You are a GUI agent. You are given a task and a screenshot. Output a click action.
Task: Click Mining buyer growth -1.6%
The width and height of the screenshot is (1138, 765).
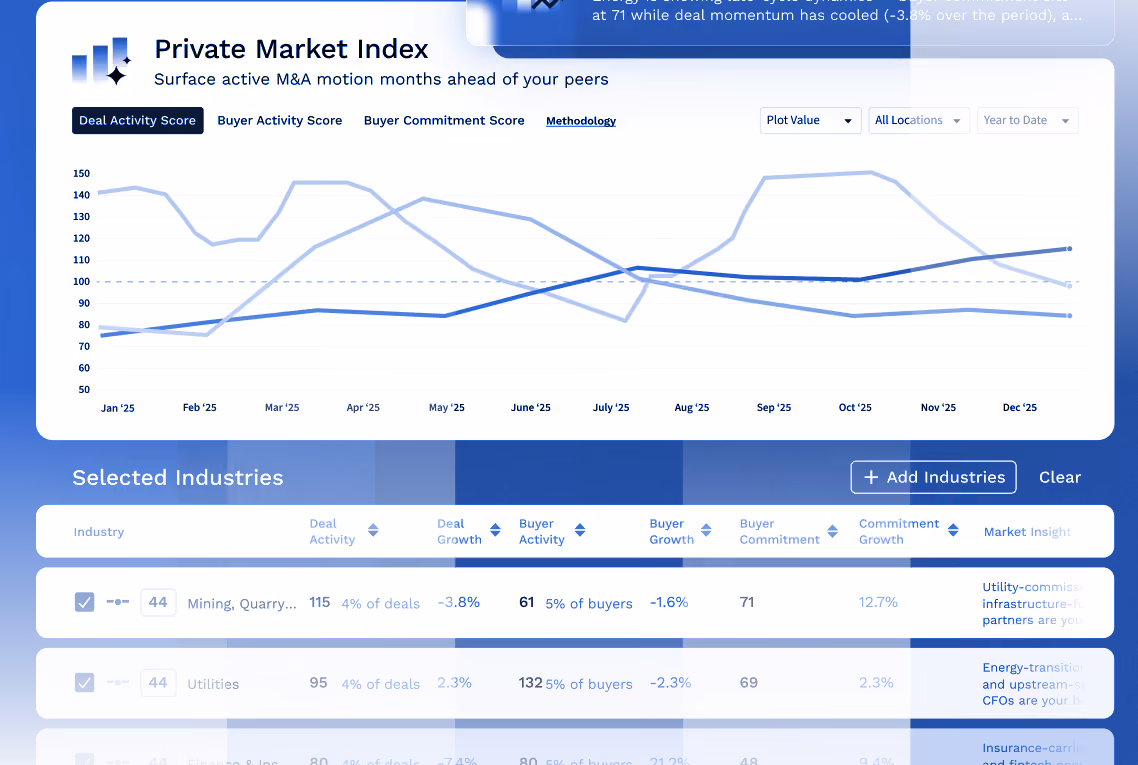pyautogui.click(x=669, y=602)
